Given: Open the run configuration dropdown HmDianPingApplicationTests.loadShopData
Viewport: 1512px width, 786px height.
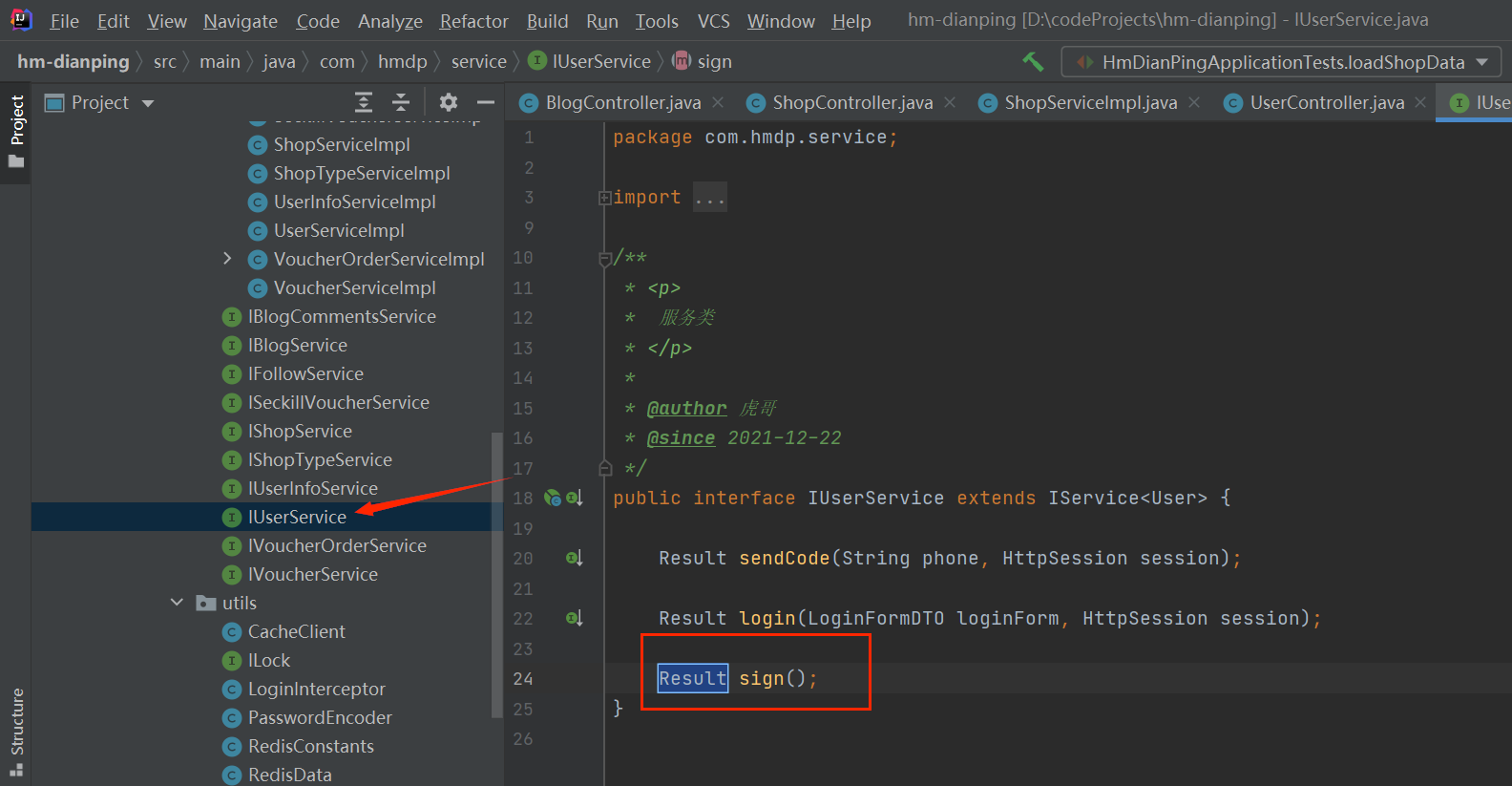Looking at the screenshot, I should pyautogui.click(x=1281, y=62).
